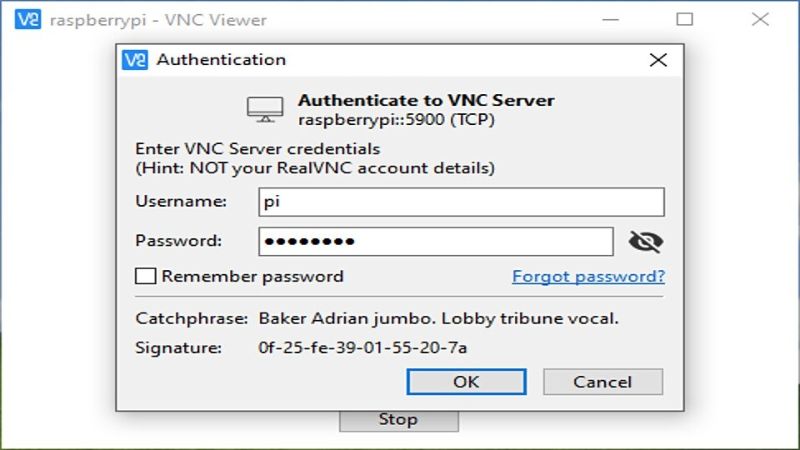
Task: Click into the Password field
Action: tap(435, 241)
